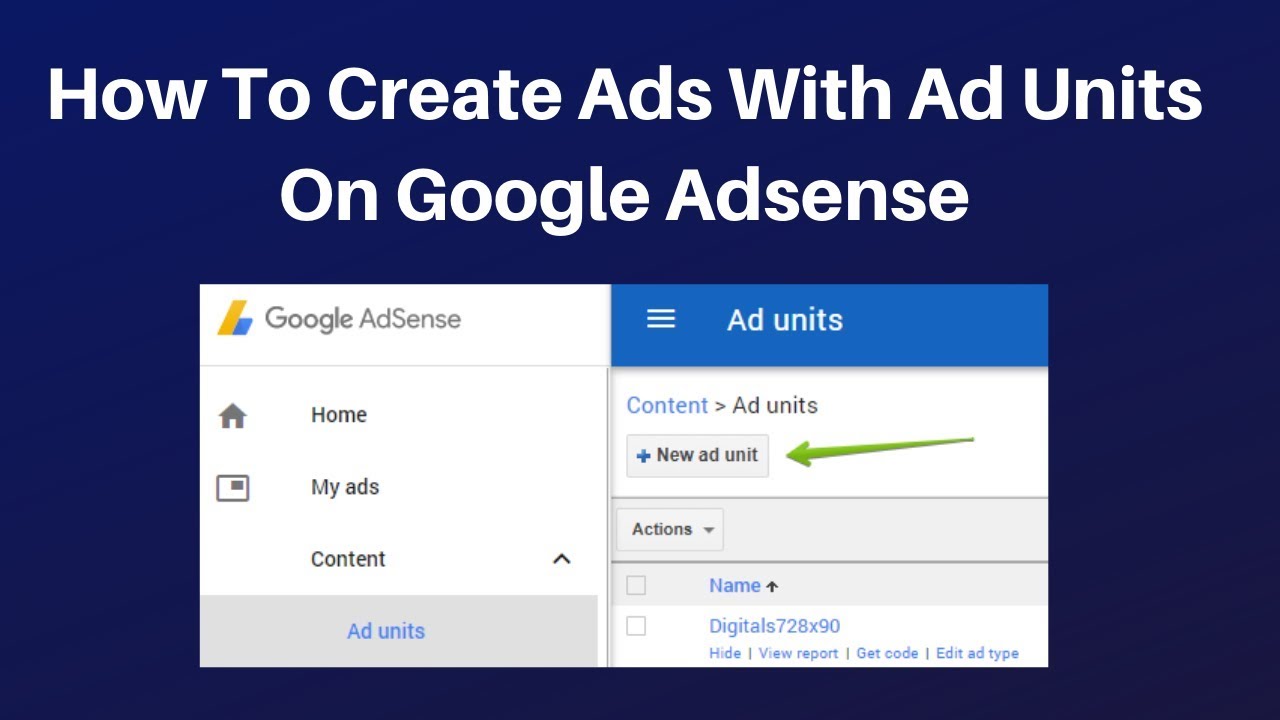Click the Content breadcrumb link
The width and height of the screenshot is (1280, 720).
point(667,405)
